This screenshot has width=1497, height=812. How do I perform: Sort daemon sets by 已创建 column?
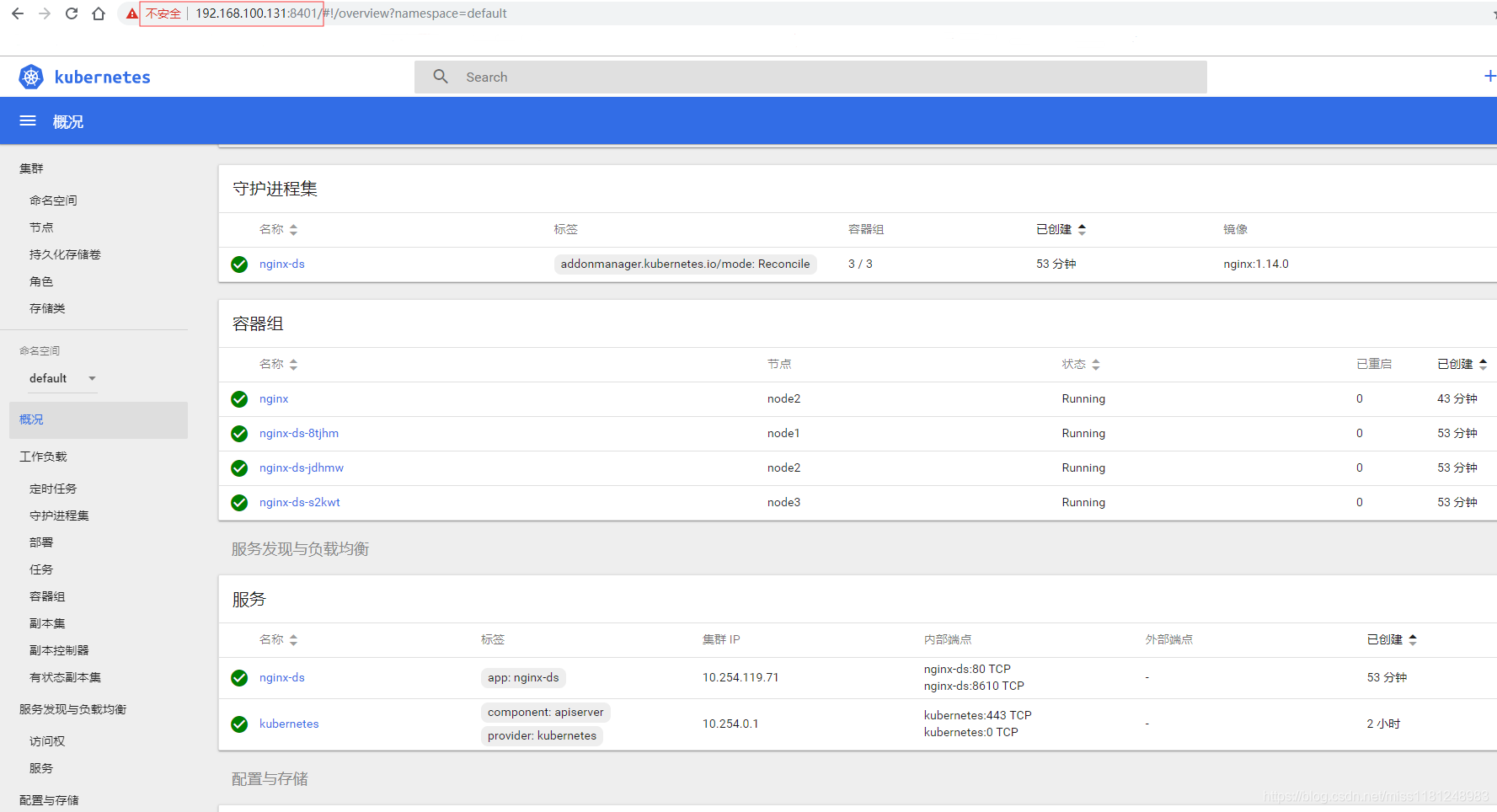coord(1061,229)
